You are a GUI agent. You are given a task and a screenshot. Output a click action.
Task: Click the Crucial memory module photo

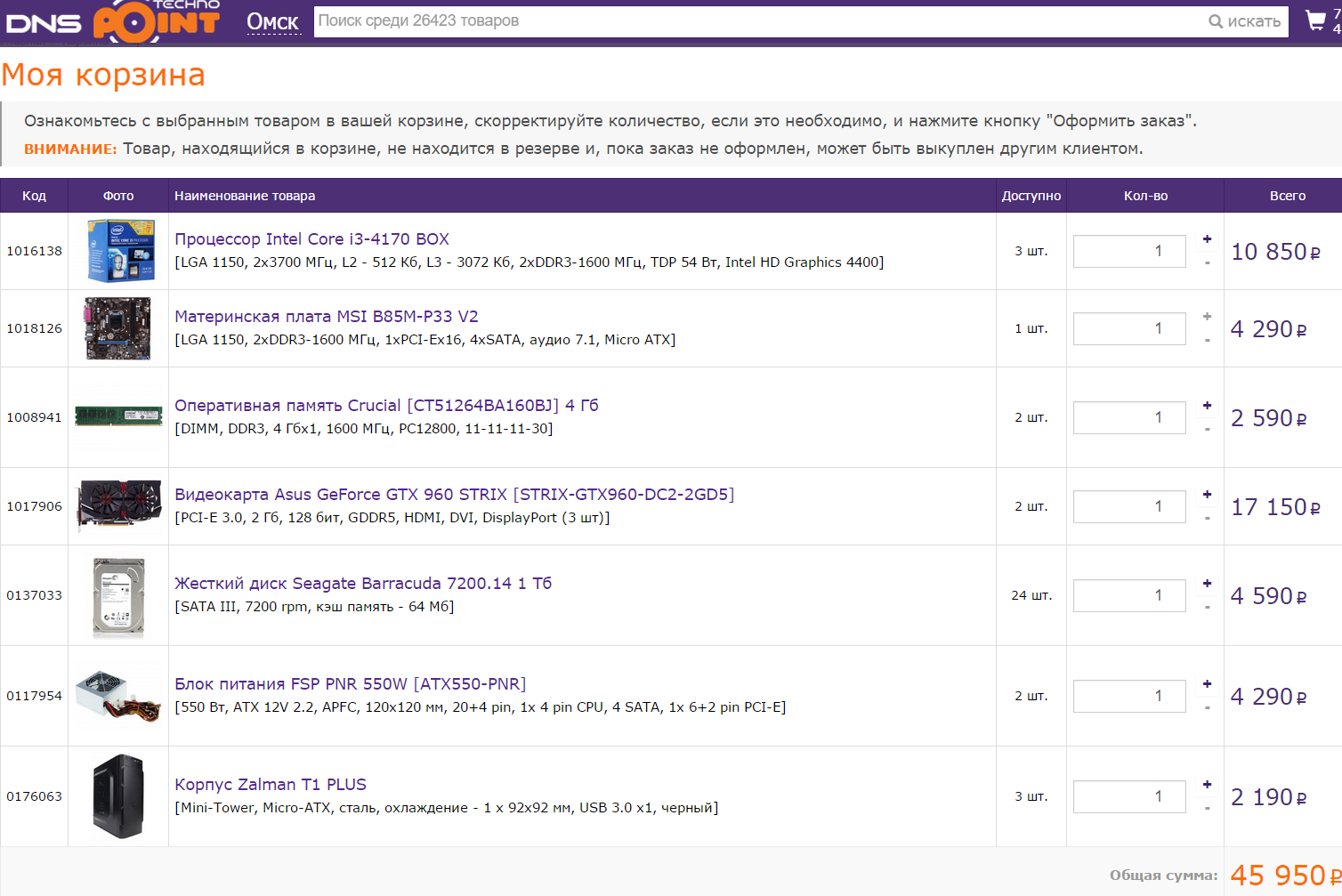[118, 416]
